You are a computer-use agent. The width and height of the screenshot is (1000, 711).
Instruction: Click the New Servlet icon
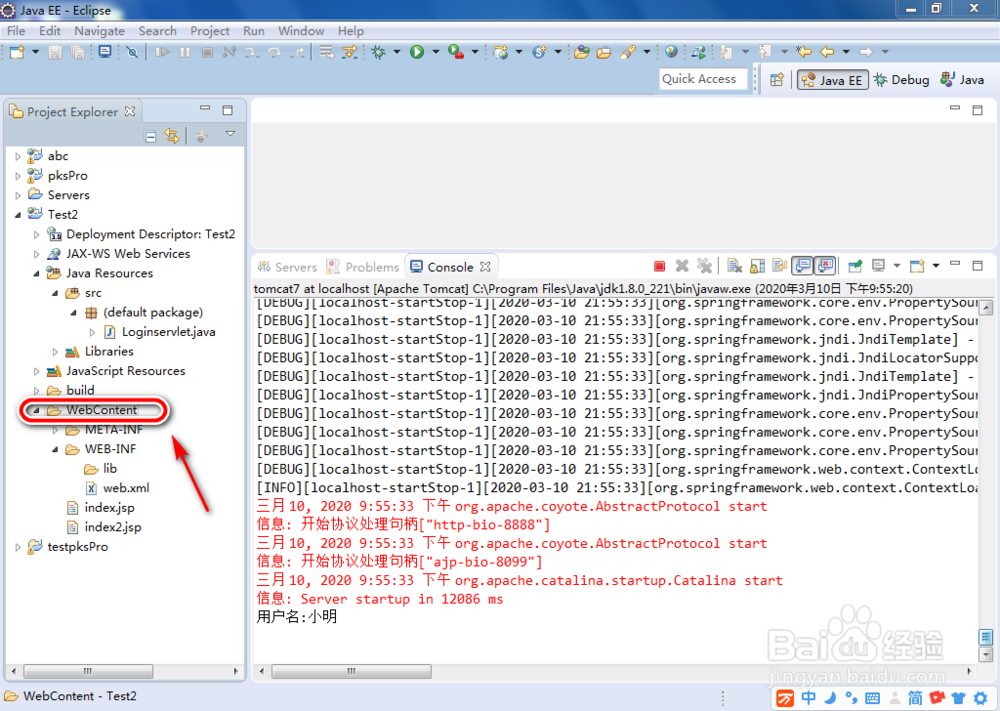click(x=540, y=52)
